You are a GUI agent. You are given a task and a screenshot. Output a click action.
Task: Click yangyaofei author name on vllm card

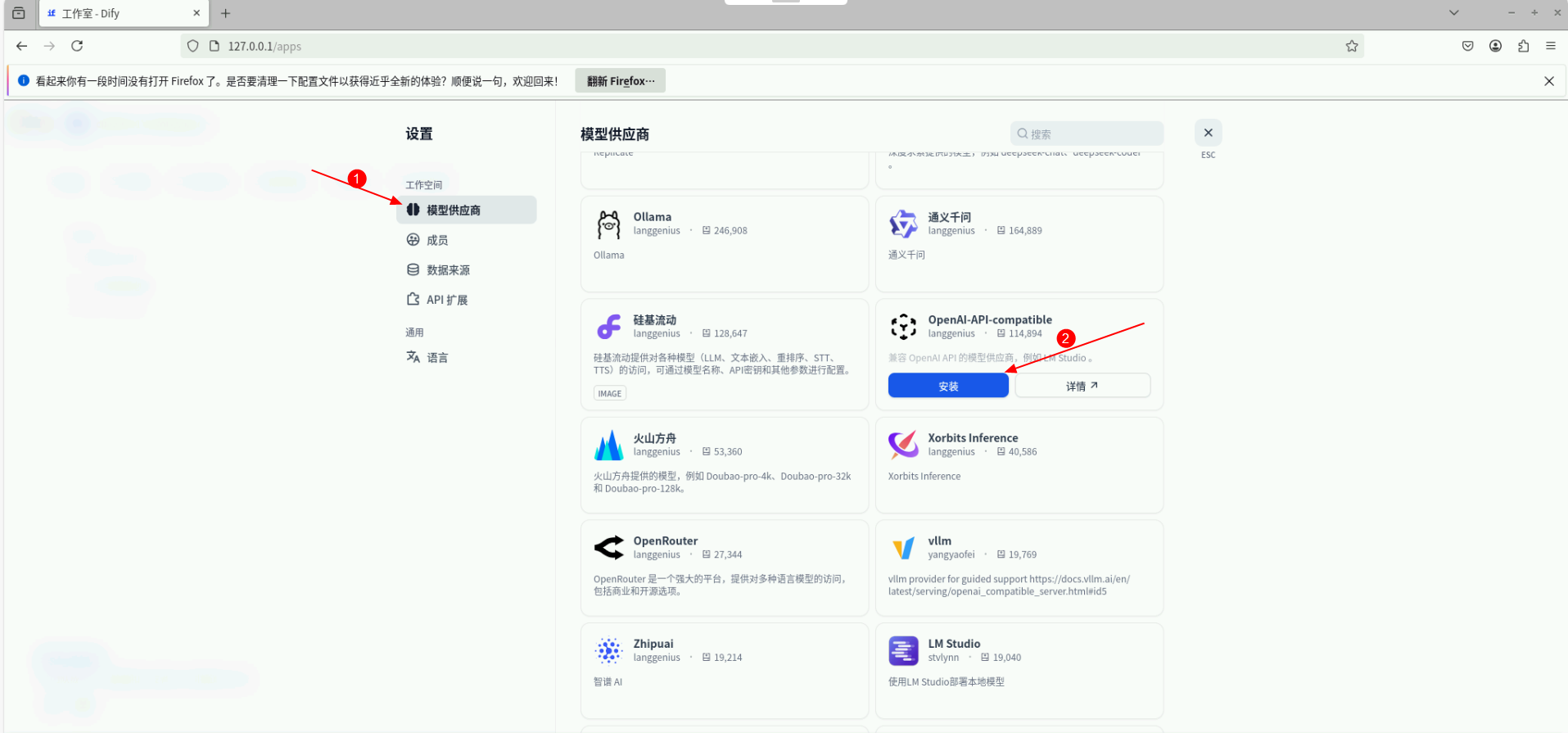(951, 554)
